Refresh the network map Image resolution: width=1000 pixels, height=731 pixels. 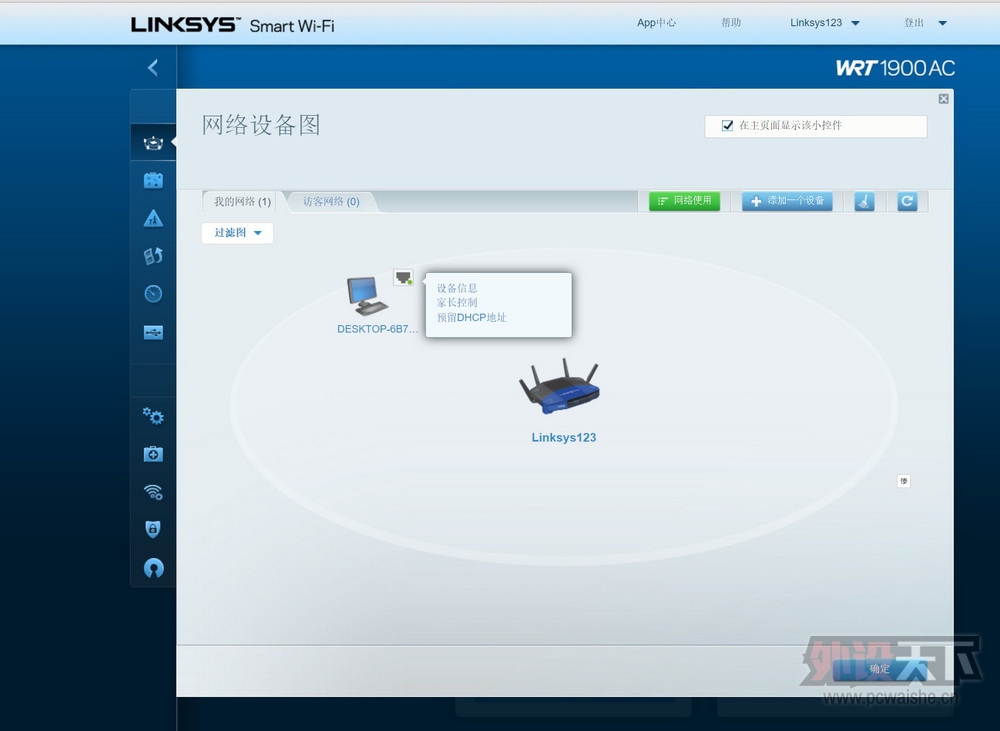coord(907,202)
